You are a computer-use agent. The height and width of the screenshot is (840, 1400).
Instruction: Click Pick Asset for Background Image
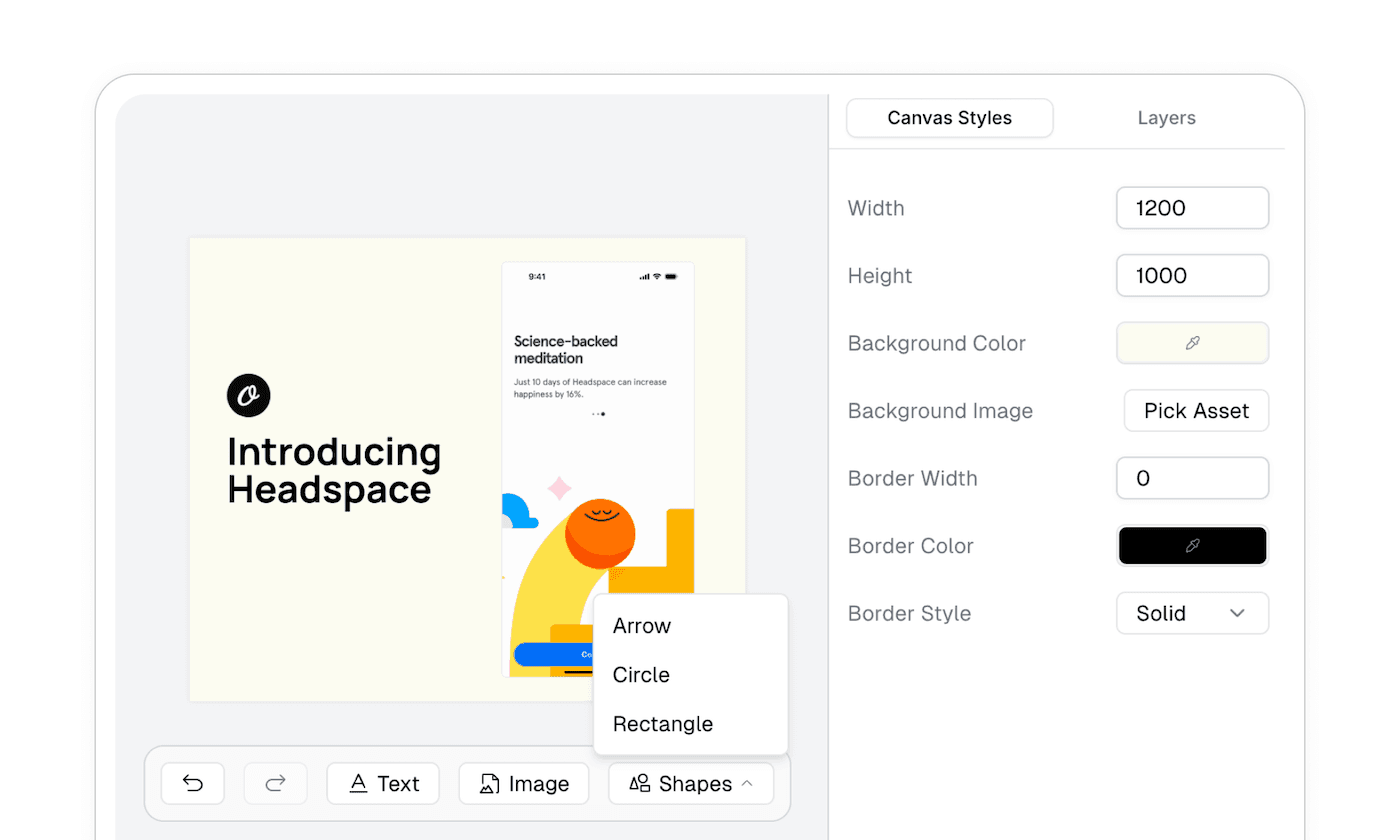click(1195, 410)
